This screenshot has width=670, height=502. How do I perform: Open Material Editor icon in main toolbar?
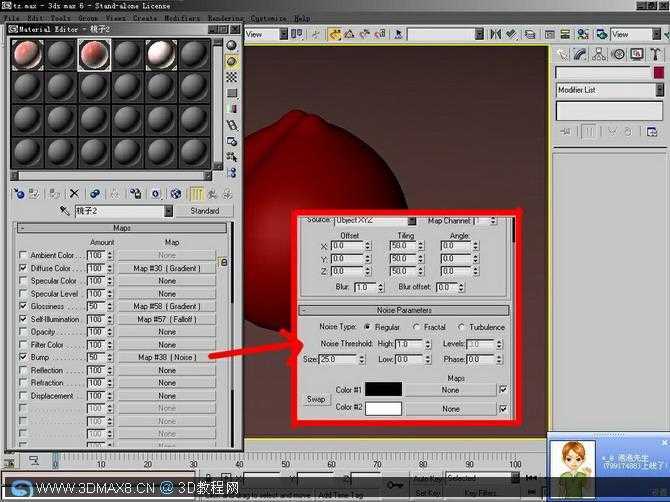tap(582, 34)
